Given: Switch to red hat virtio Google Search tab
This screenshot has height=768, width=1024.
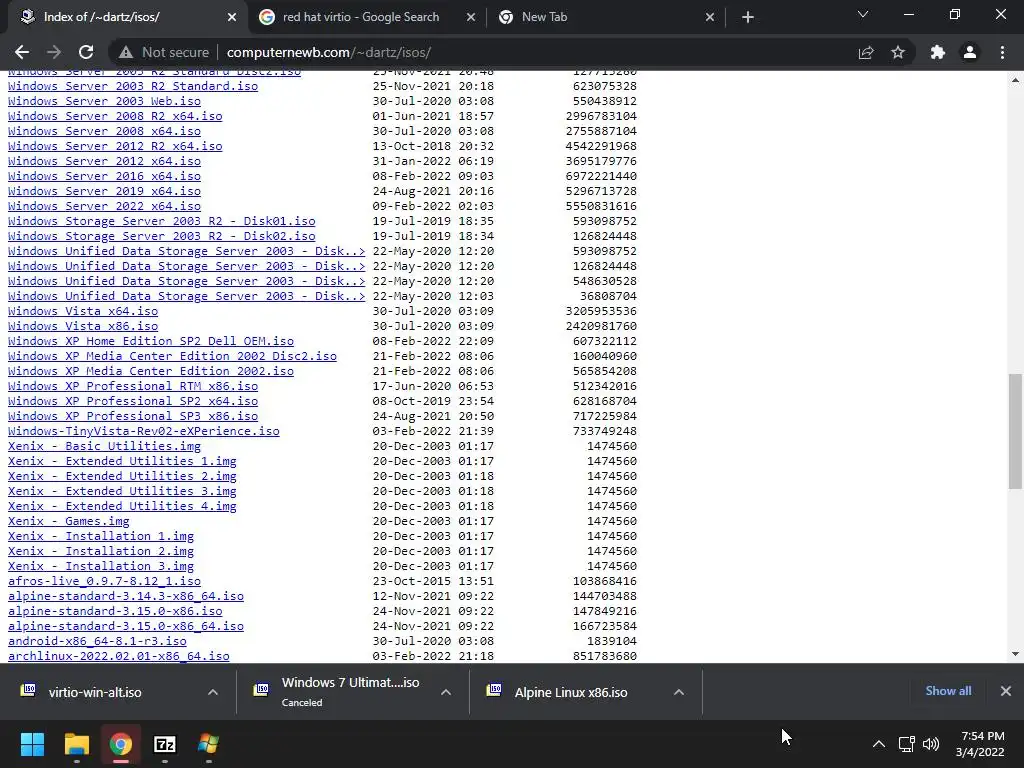Looking at the screenshot, I should point(359,17).
